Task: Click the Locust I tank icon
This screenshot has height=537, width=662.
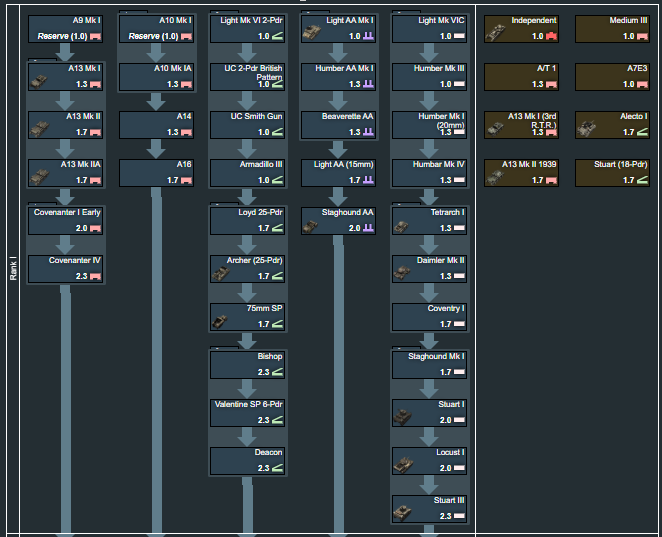Action: click(x=405, y=465)
